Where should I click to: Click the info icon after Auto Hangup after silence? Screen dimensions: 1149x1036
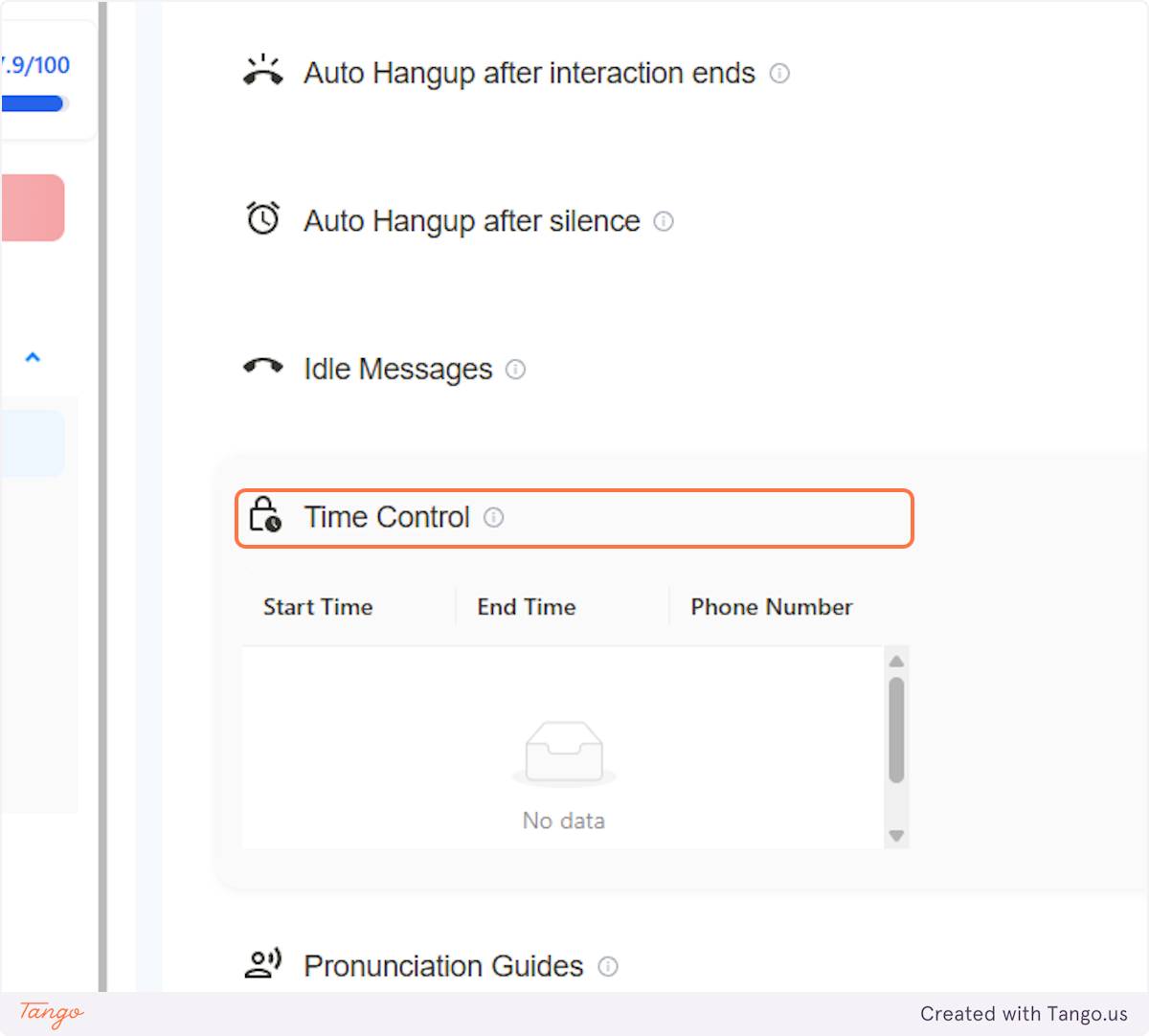click(x=664, y=221)
